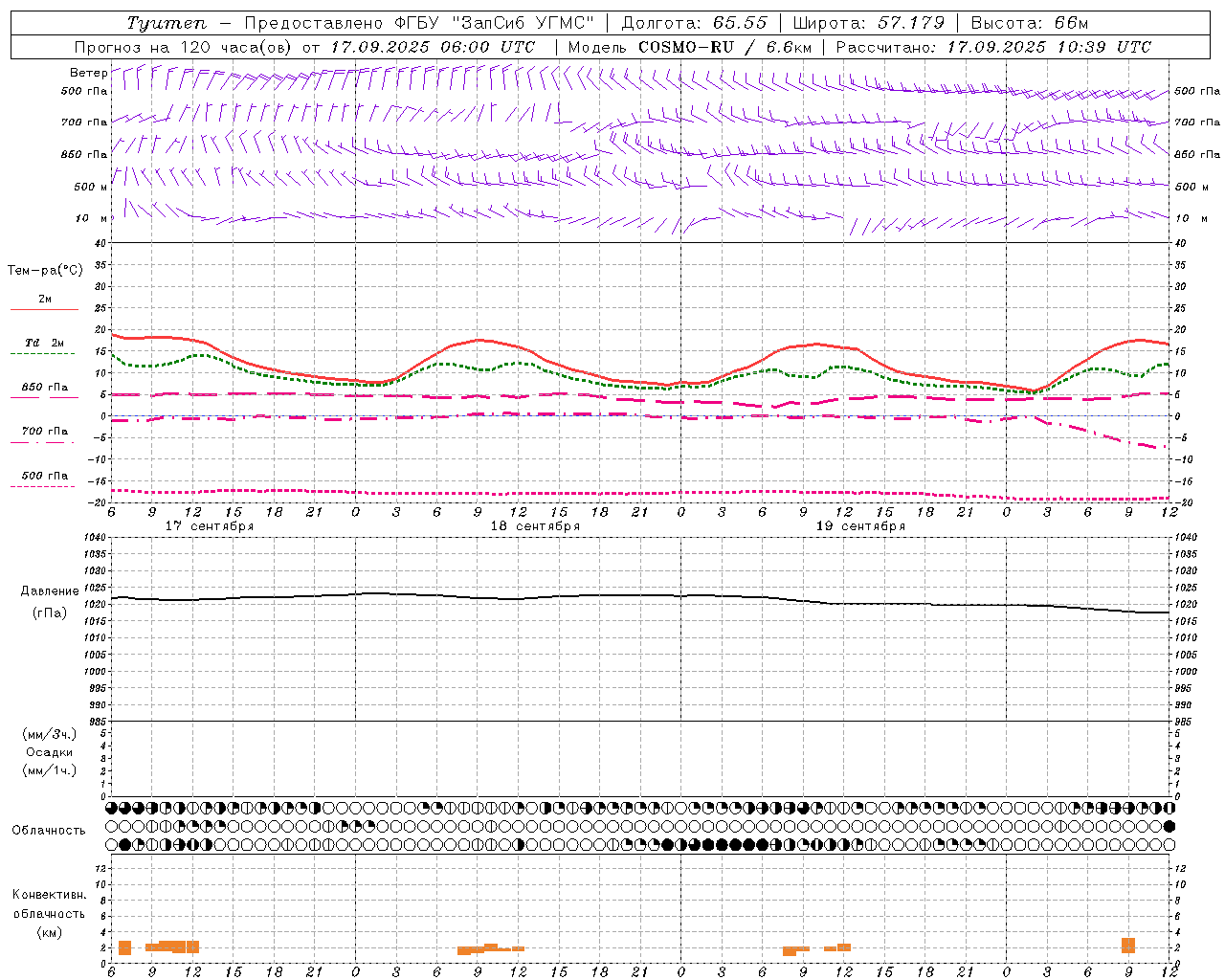This screenshot has height=980, width=1225.
Task: Select the (мм/3ч.) precipitation unit label
Action: (x=50, y=734)
